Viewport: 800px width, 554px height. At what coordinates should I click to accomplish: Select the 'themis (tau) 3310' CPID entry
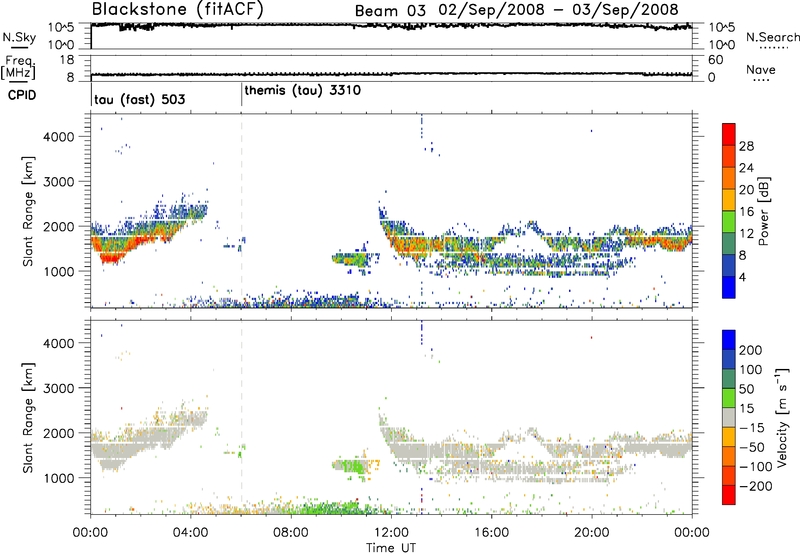coord(303,91)
